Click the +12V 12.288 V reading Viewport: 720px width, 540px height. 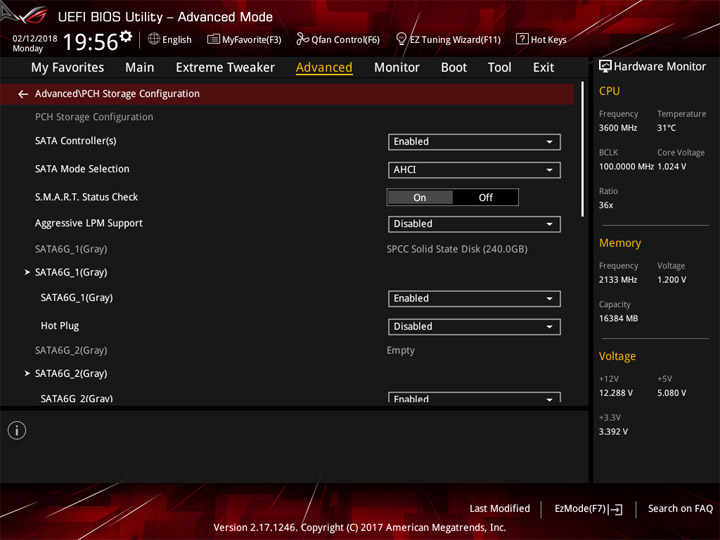pos(615,393)
